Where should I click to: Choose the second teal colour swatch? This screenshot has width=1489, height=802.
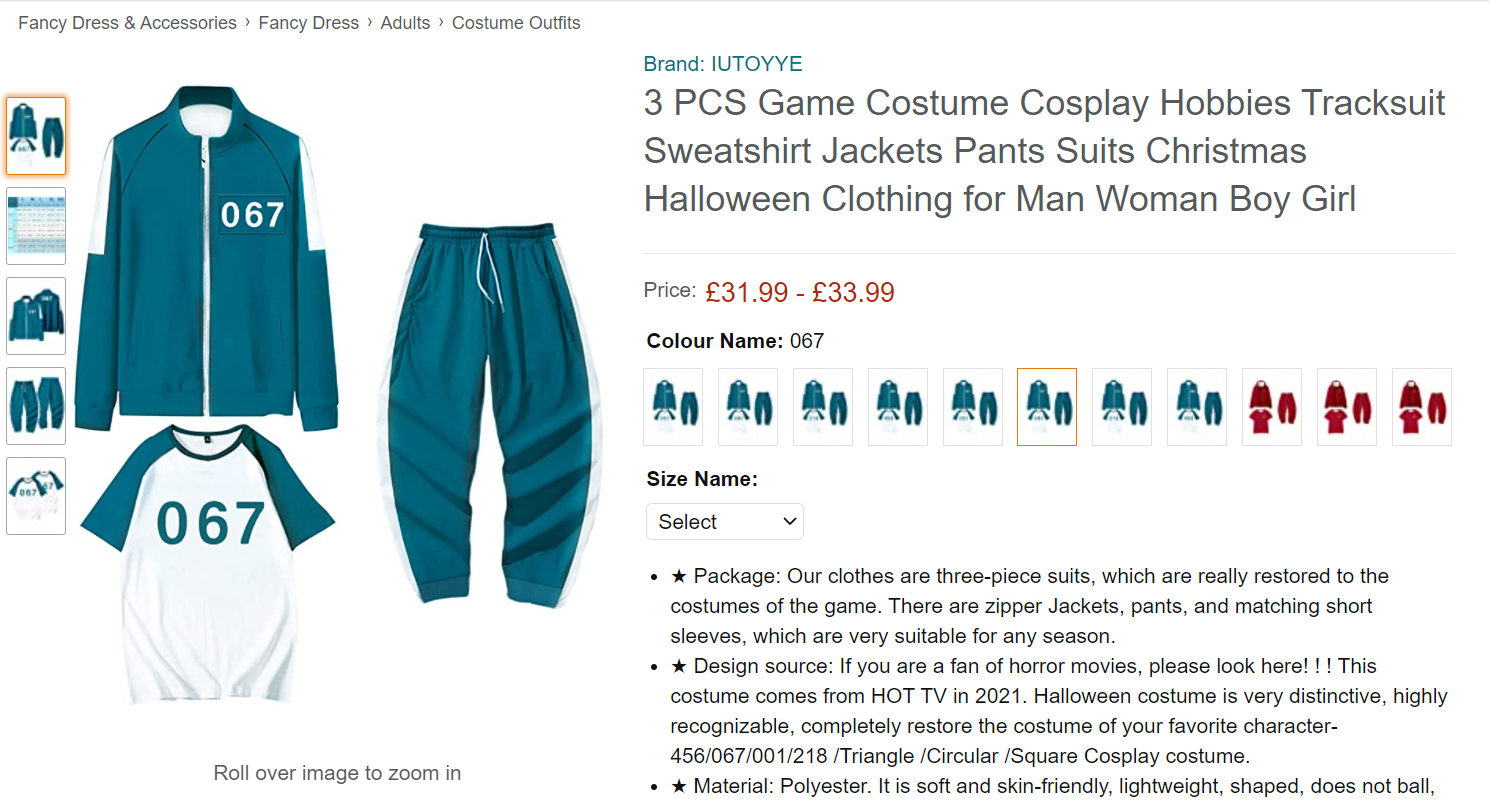(x=748, y=407)
